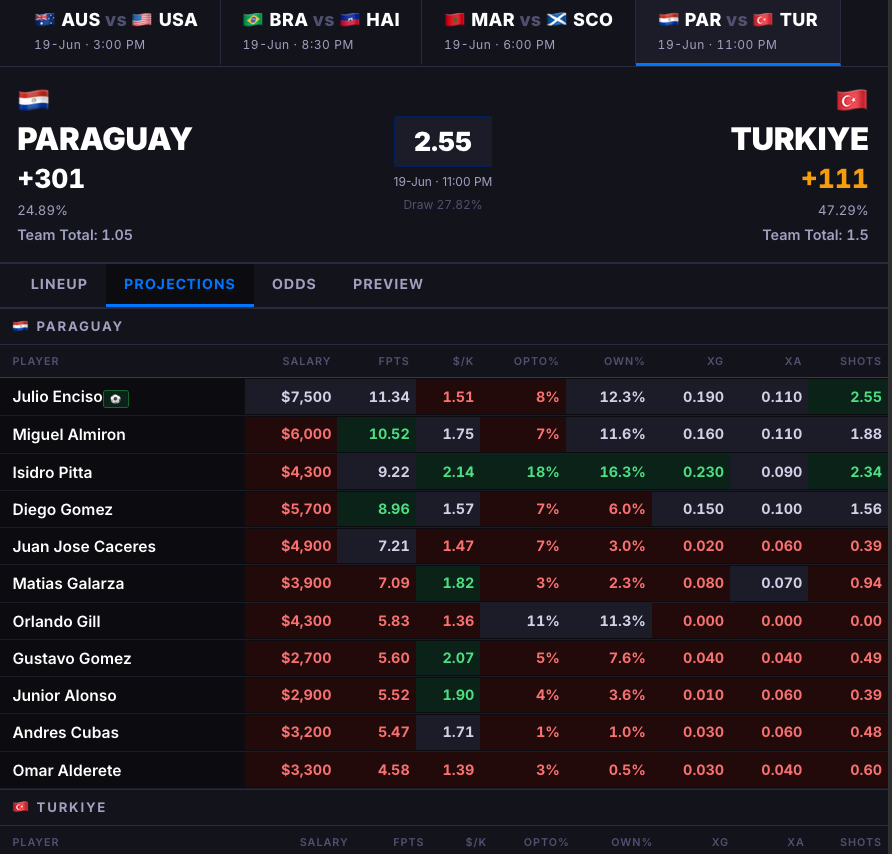Open the Odds tab
The height and width of the screenshot is (854, 892).
coord(294,284)
